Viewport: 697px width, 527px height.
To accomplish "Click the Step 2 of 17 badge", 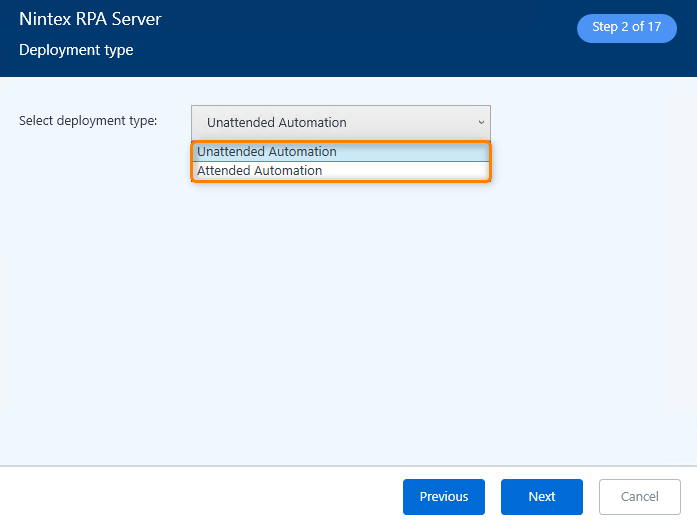I will pyautogui.click(x=626, y=28).
